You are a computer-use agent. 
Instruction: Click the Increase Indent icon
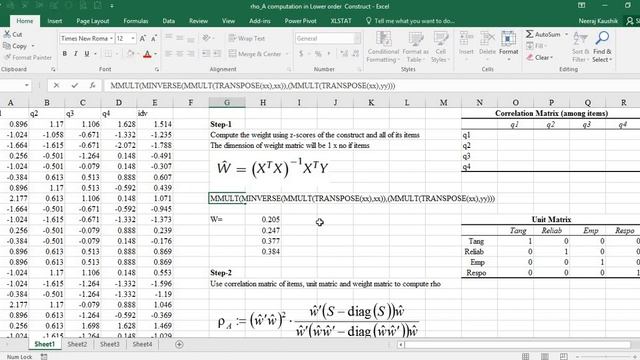pos(217,53)
